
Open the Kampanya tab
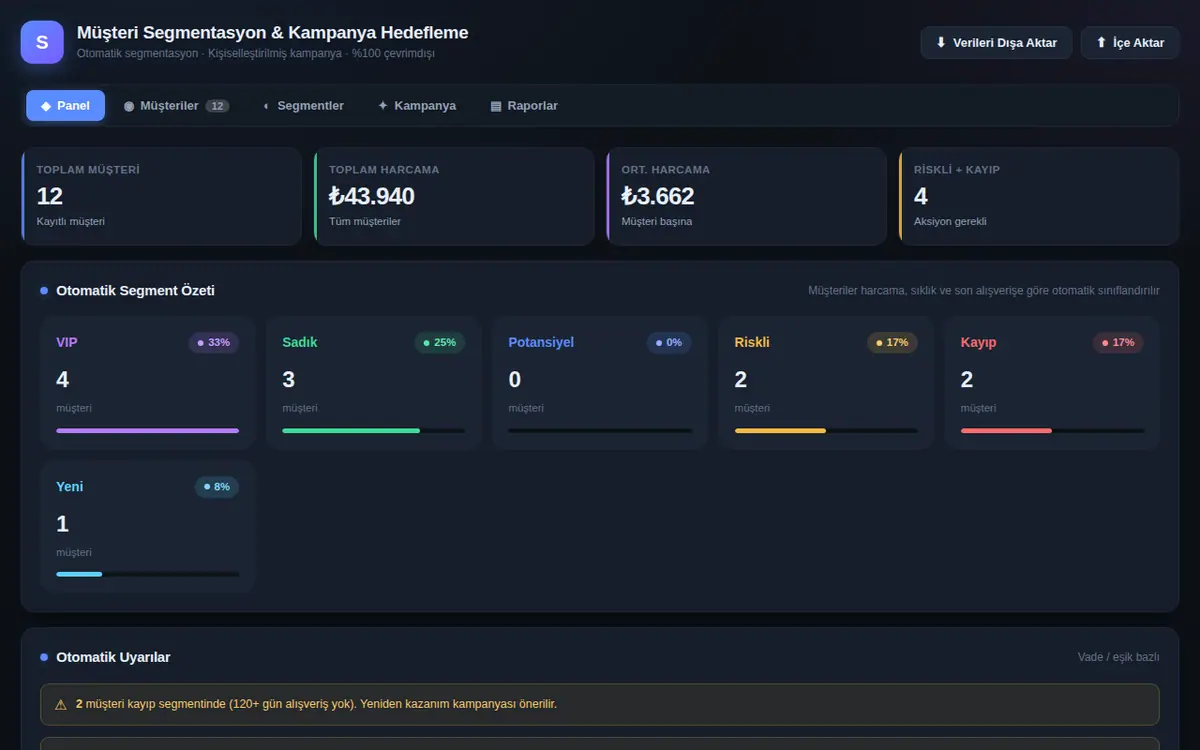point(417,106)
